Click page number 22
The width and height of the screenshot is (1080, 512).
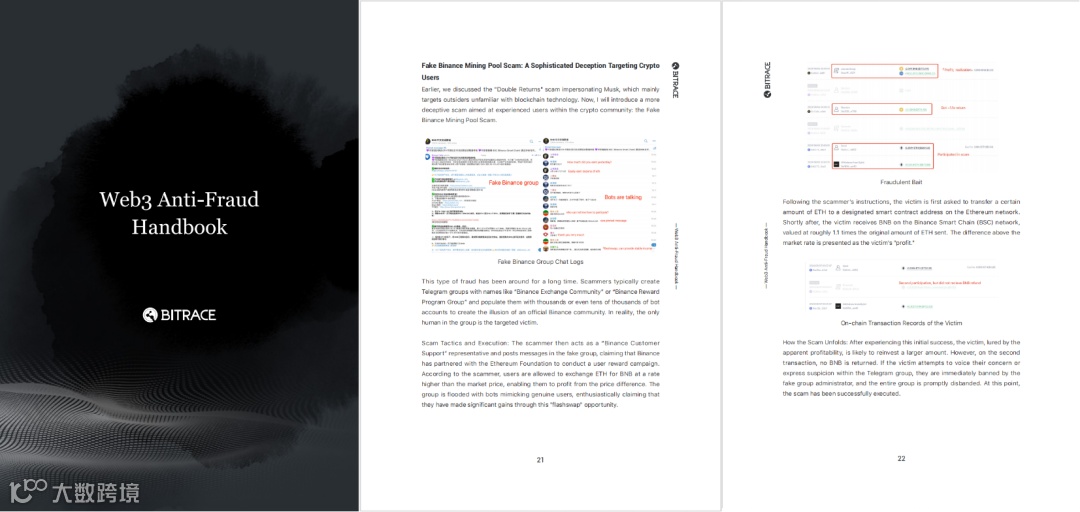coord(901,459)
